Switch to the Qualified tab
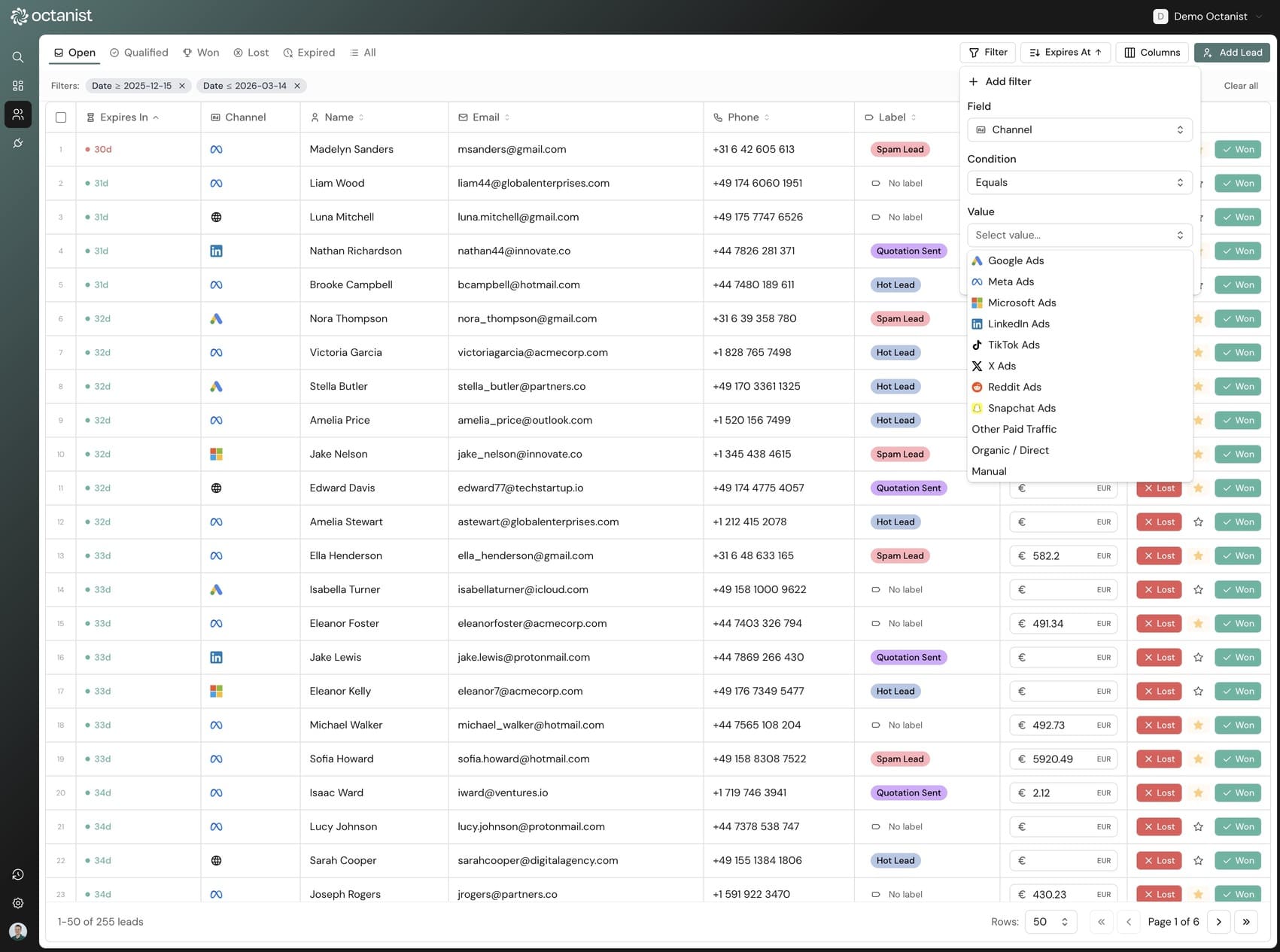The image size is (1280, 952). click(x=139, y=53)
